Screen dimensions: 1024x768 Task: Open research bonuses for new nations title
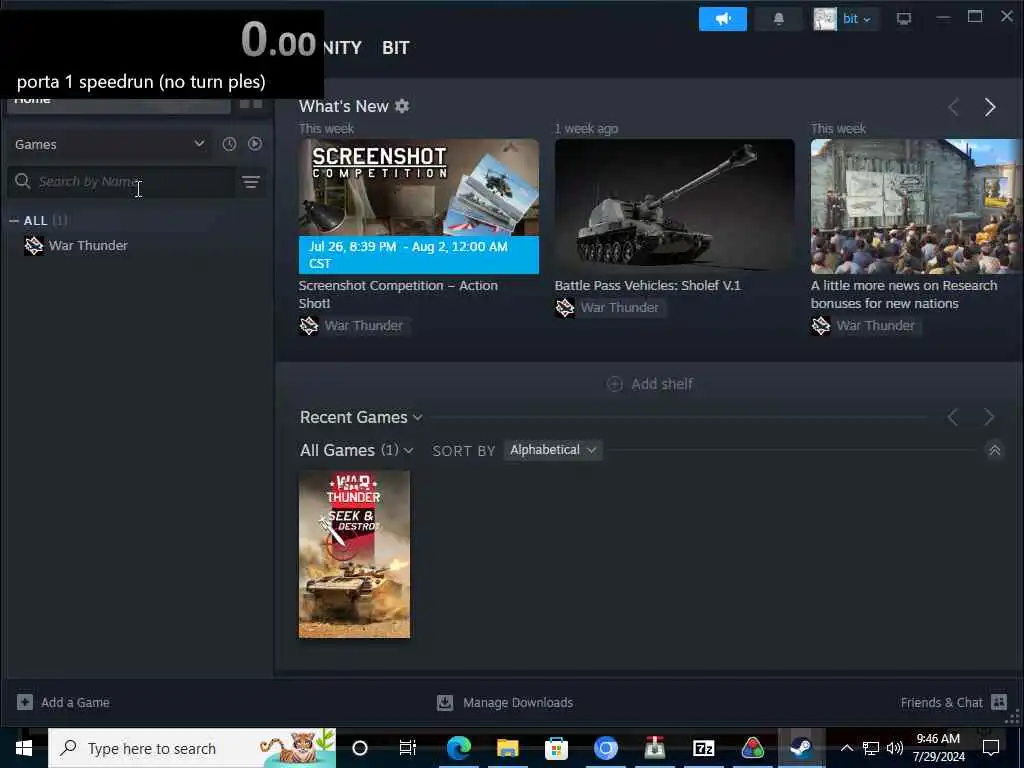tap(904, 295)
